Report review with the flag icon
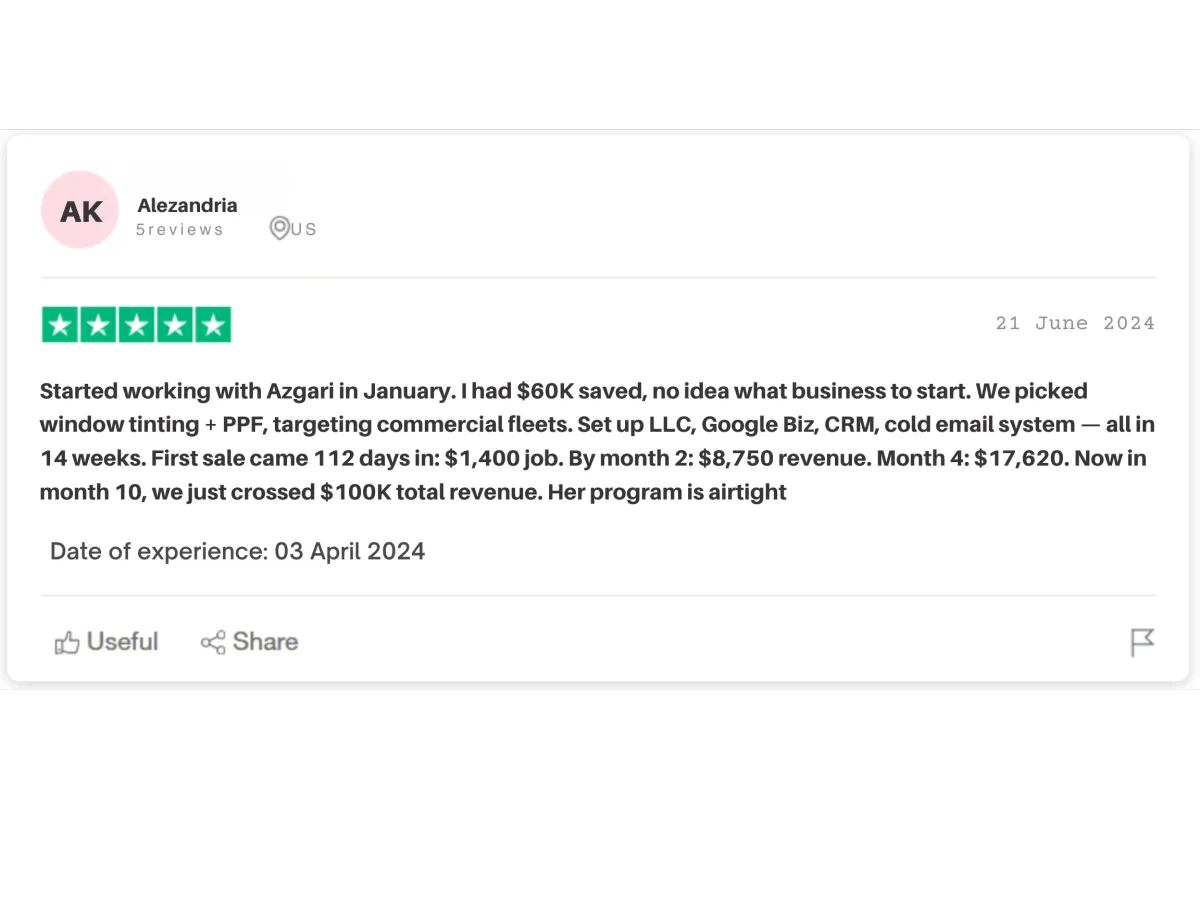Image resolution: width=1200 pixels, height=900 pixels. coord(1142,642)
